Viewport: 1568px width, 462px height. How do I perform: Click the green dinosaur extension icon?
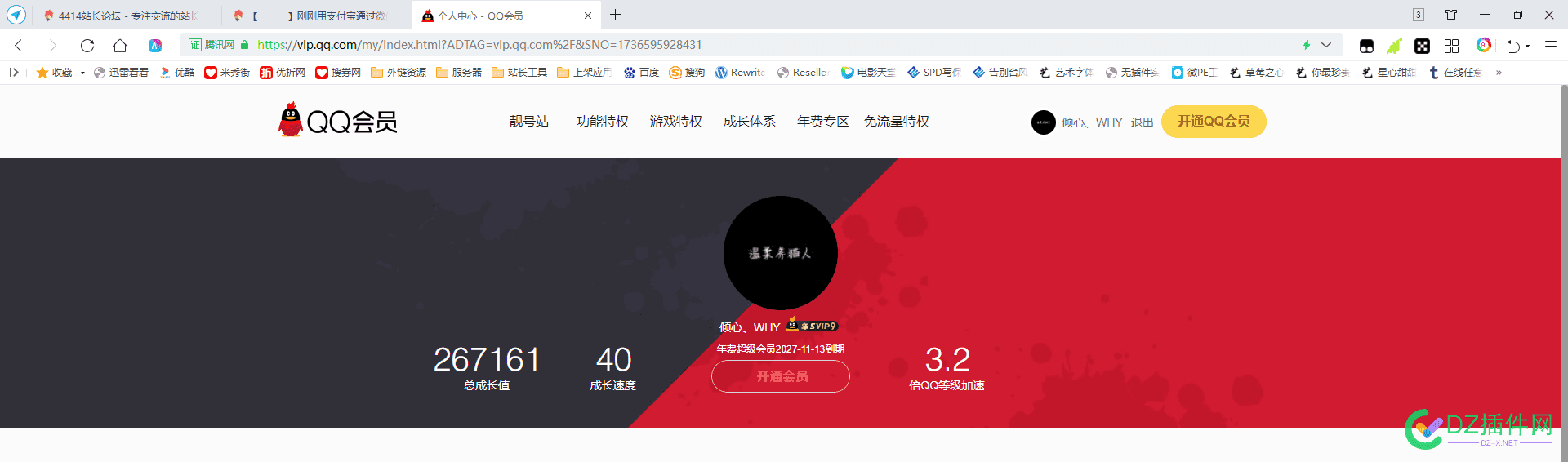[1394, 46]
